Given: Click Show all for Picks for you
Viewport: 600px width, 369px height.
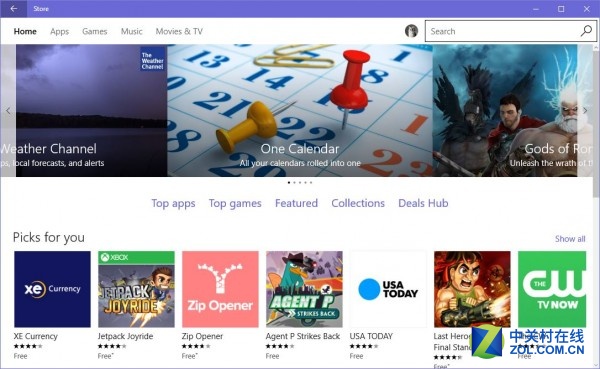Looking at the screenshot, I should [570, 239].
